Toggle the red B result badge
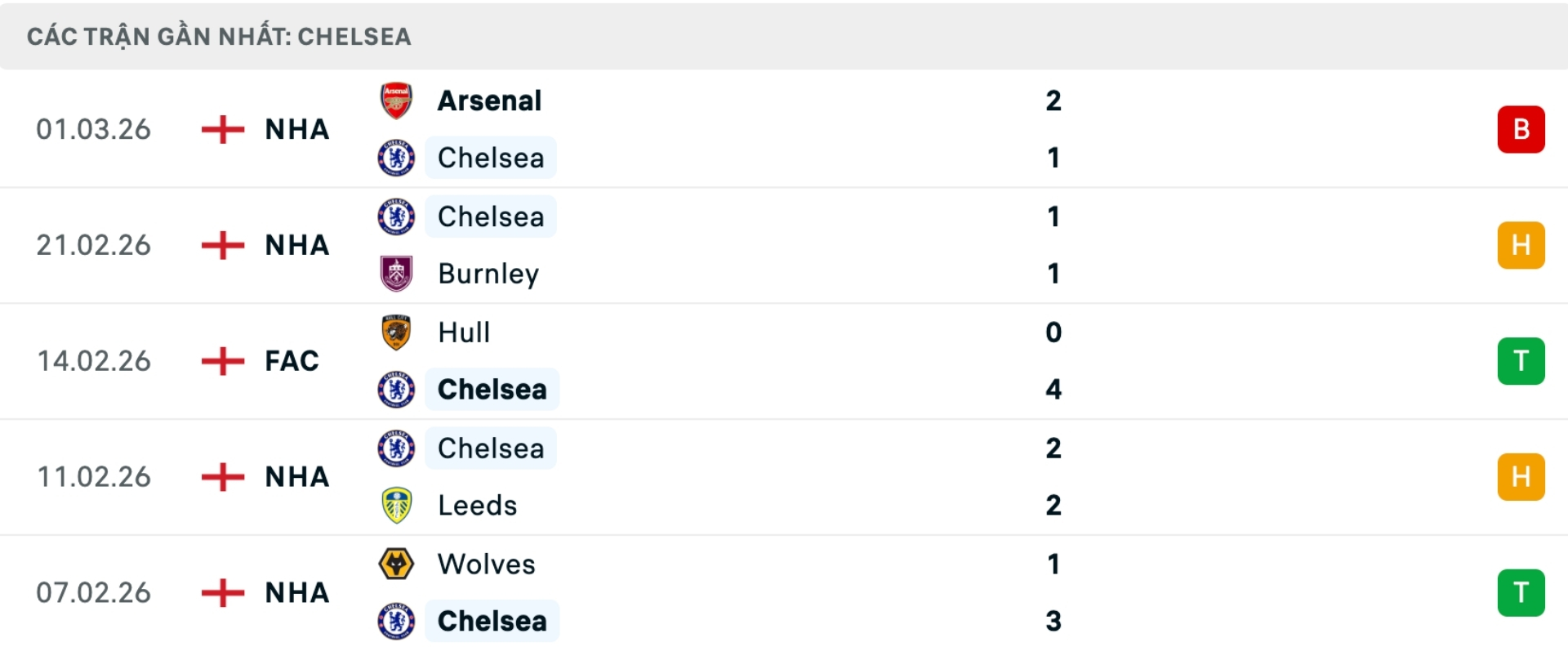Image resolution: width=1568 pixels, height=647 pixels. point(1521,128)
